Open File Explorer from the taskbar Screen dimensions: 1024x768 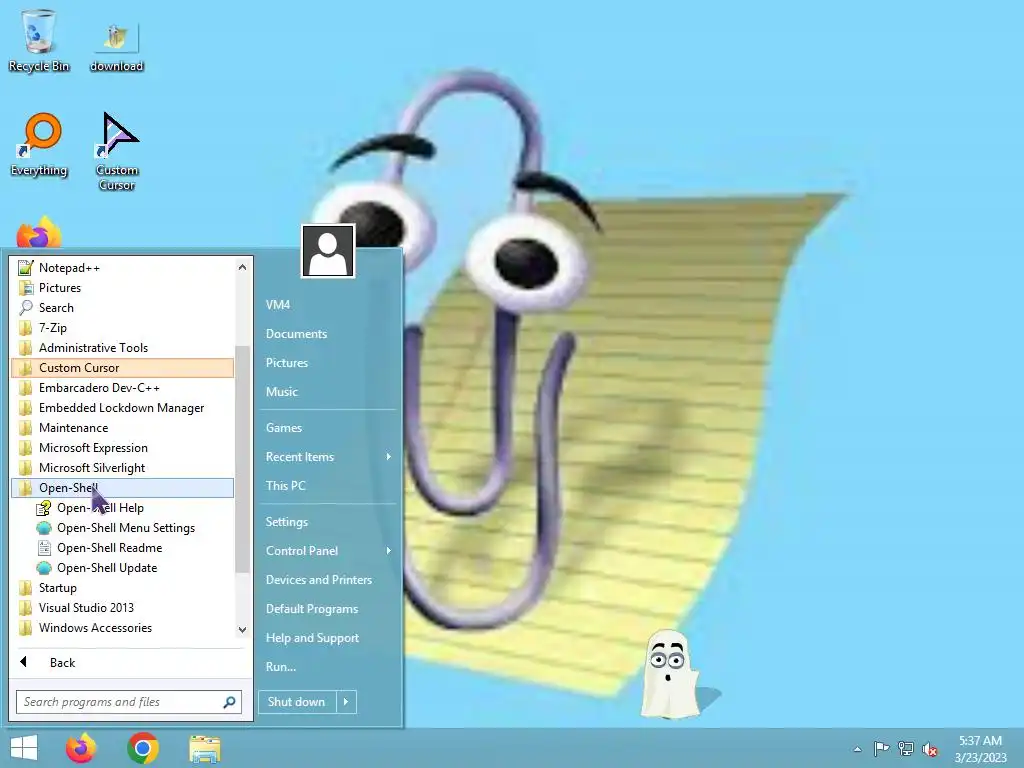tap(205, 749)
